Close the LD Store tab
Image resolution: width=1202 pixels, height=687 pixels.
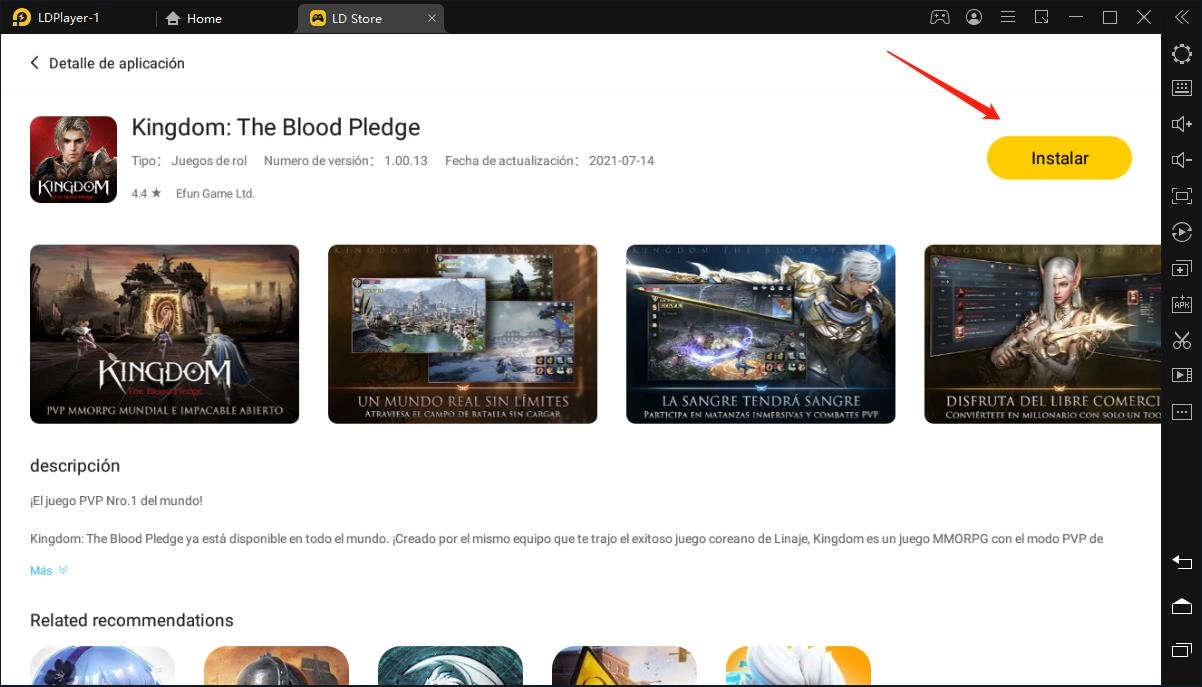pyautogui.click(x=431, y=18)
